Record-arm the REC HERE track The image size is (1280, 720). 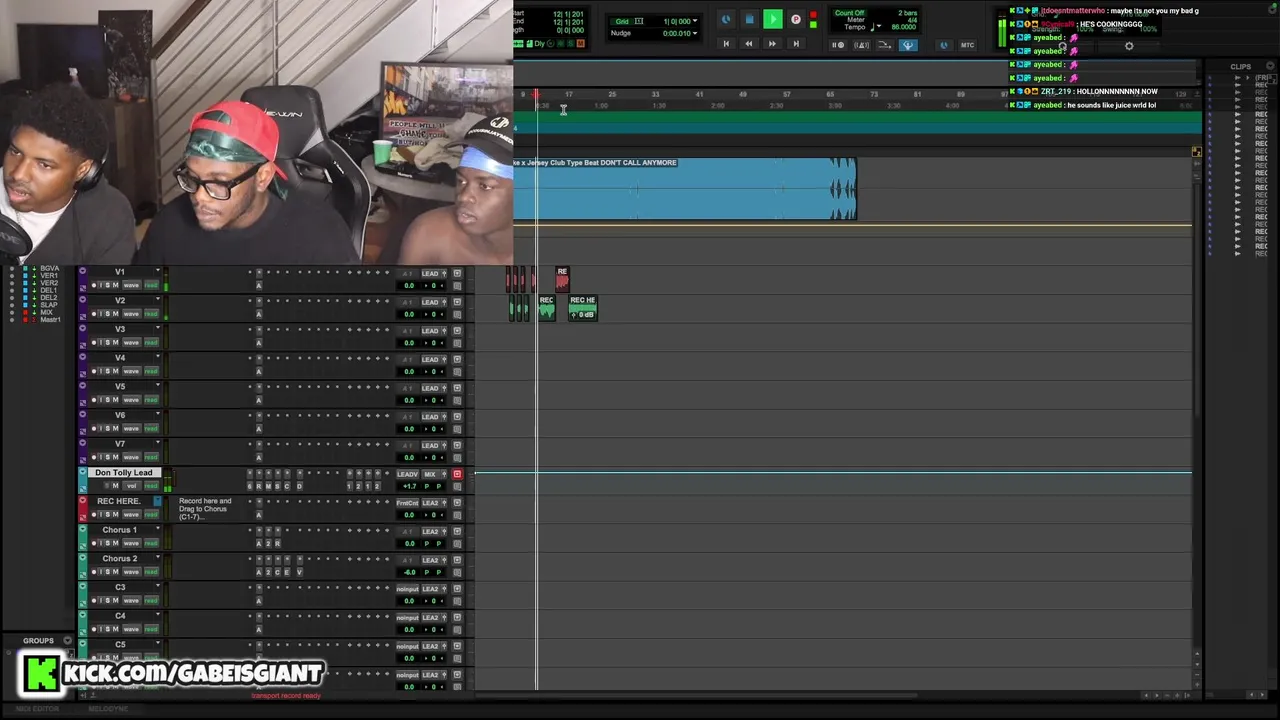(94, 514)
